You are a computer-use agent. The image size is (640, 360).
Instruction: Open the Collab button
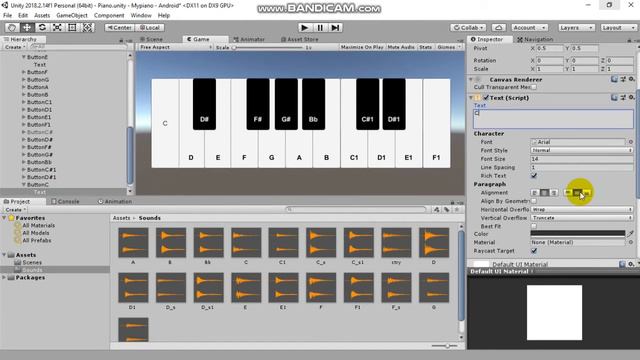(468, 27)
